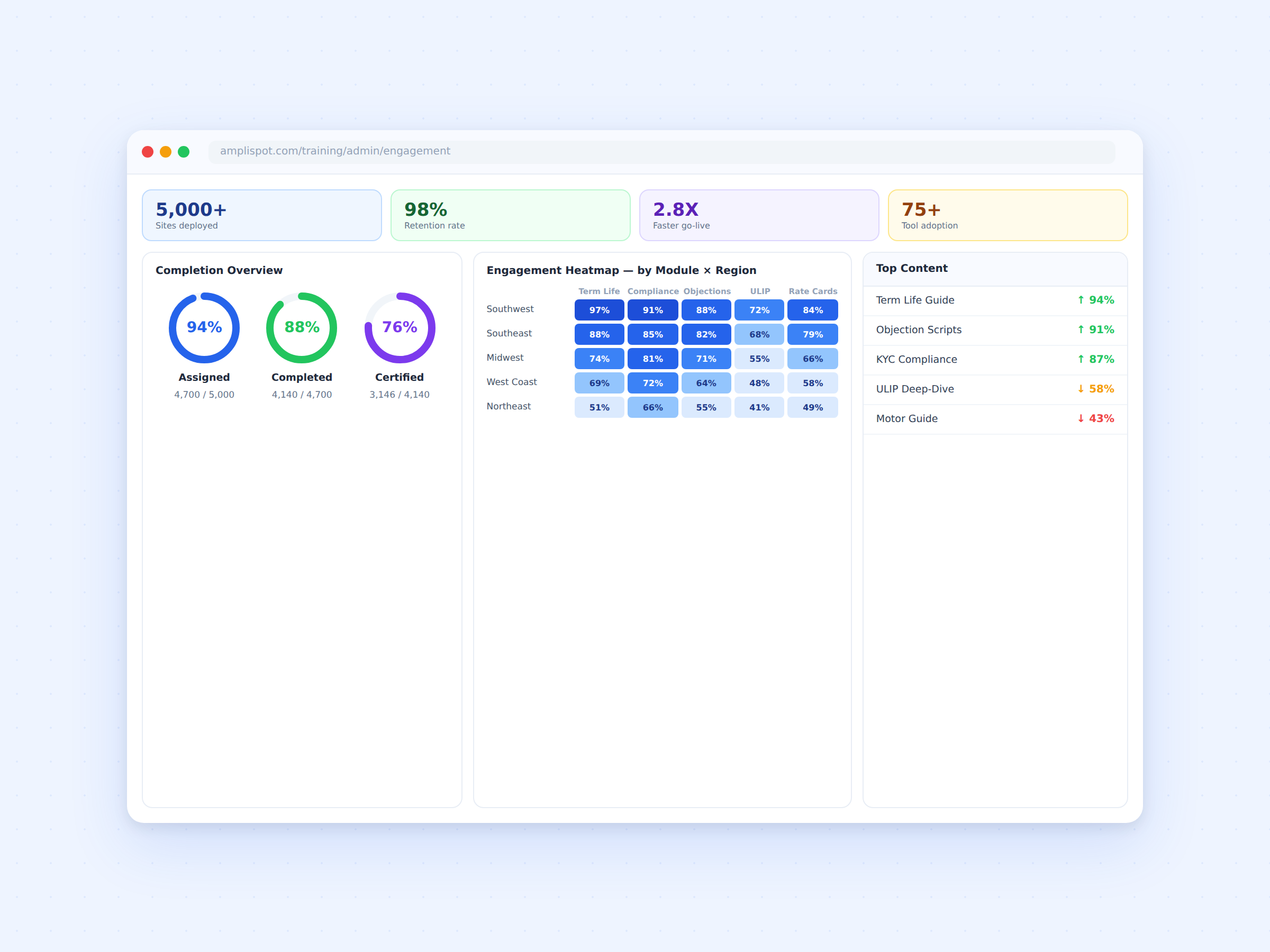Click Southeast ULIP cell 68%
Viewport: 1270px width, 952px height.
click(x=759, y=335)
